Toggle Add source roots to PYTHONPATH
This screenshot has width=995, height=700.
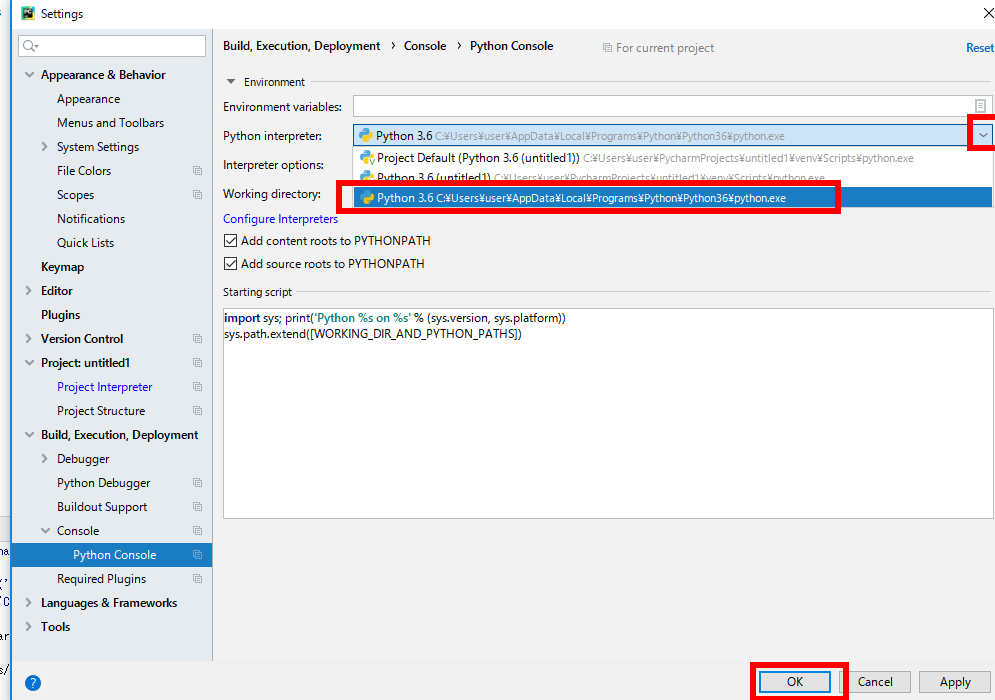pyautogui.click(x=230, y=264)
